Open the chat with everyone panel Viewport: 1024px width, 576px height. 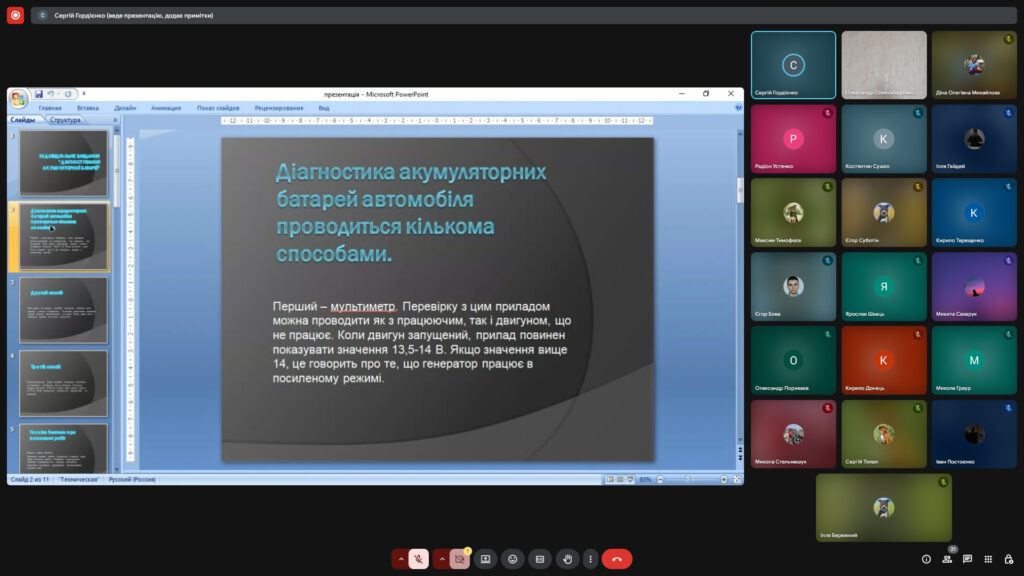(x=968, y=559)
